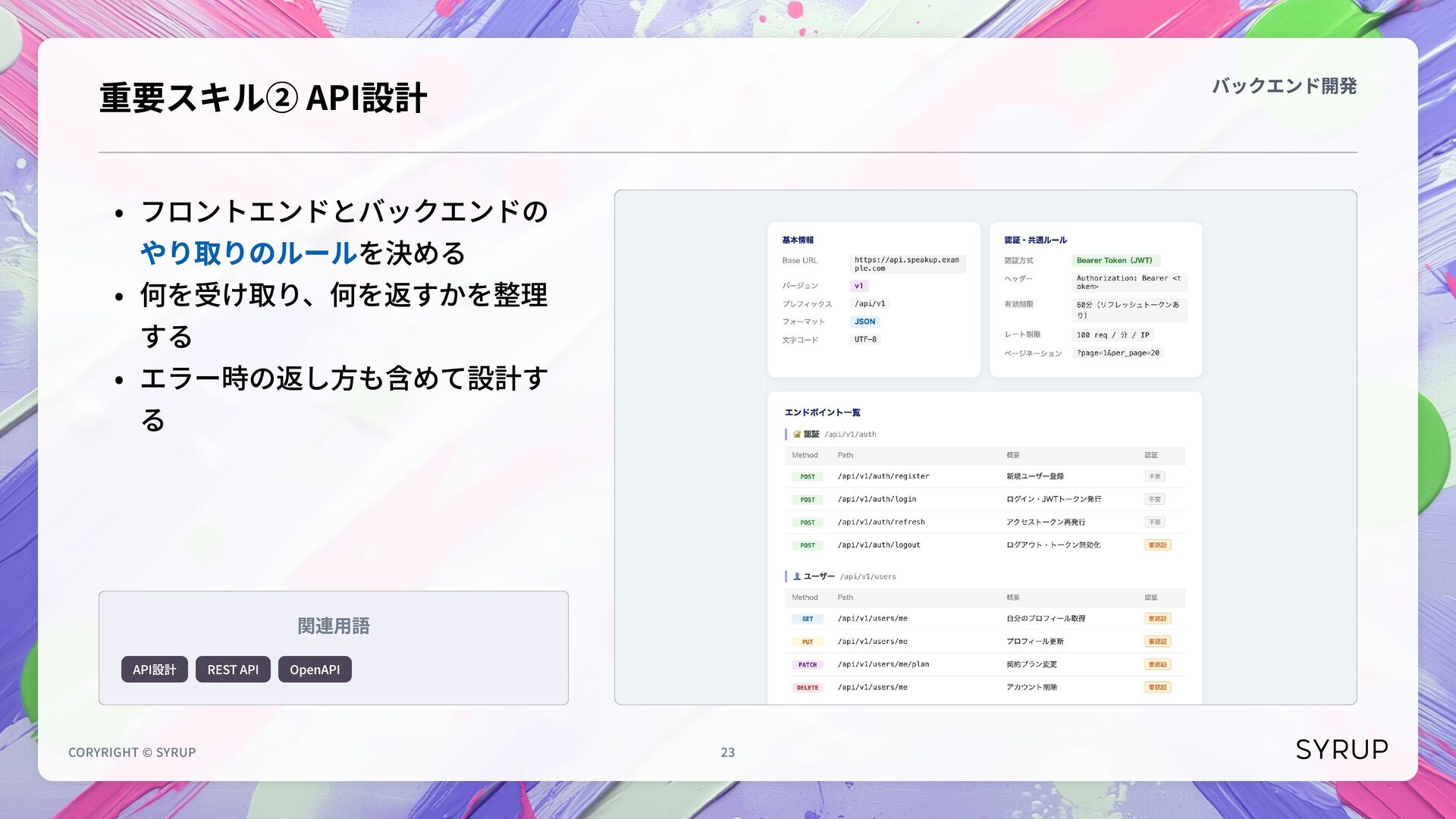The height and width of the screenshot is (819, 1456).
Task: Click the 要認証 badge in the PUT row
Action: tap(1158, 642)
